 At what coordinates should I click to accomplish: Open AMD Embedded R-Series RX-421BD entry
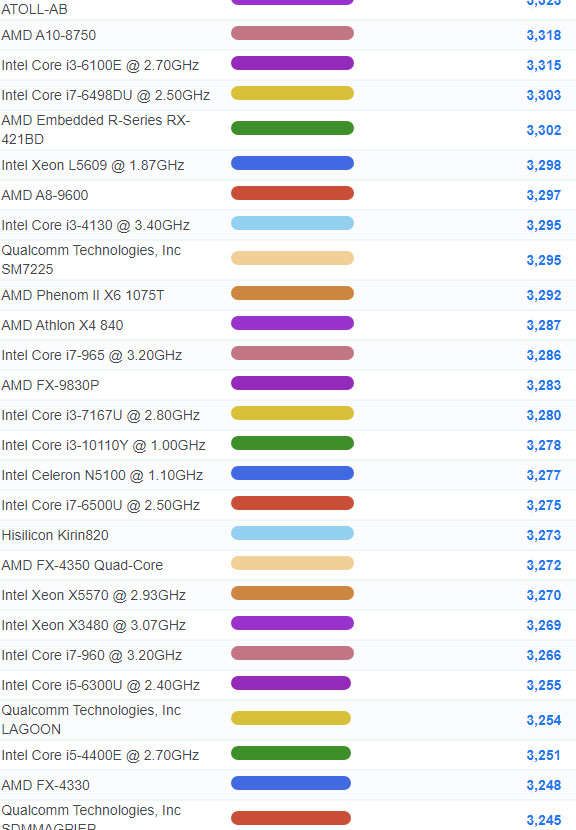click(96, 130)
